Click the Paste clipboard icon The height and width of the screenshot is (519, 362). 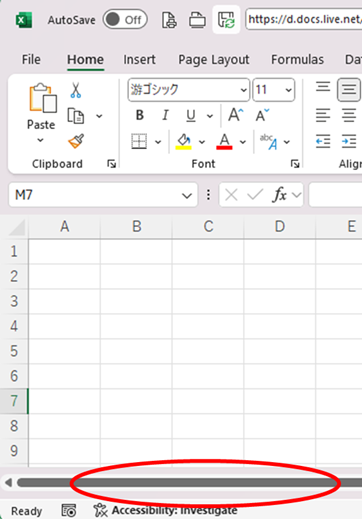pos(42,98)
